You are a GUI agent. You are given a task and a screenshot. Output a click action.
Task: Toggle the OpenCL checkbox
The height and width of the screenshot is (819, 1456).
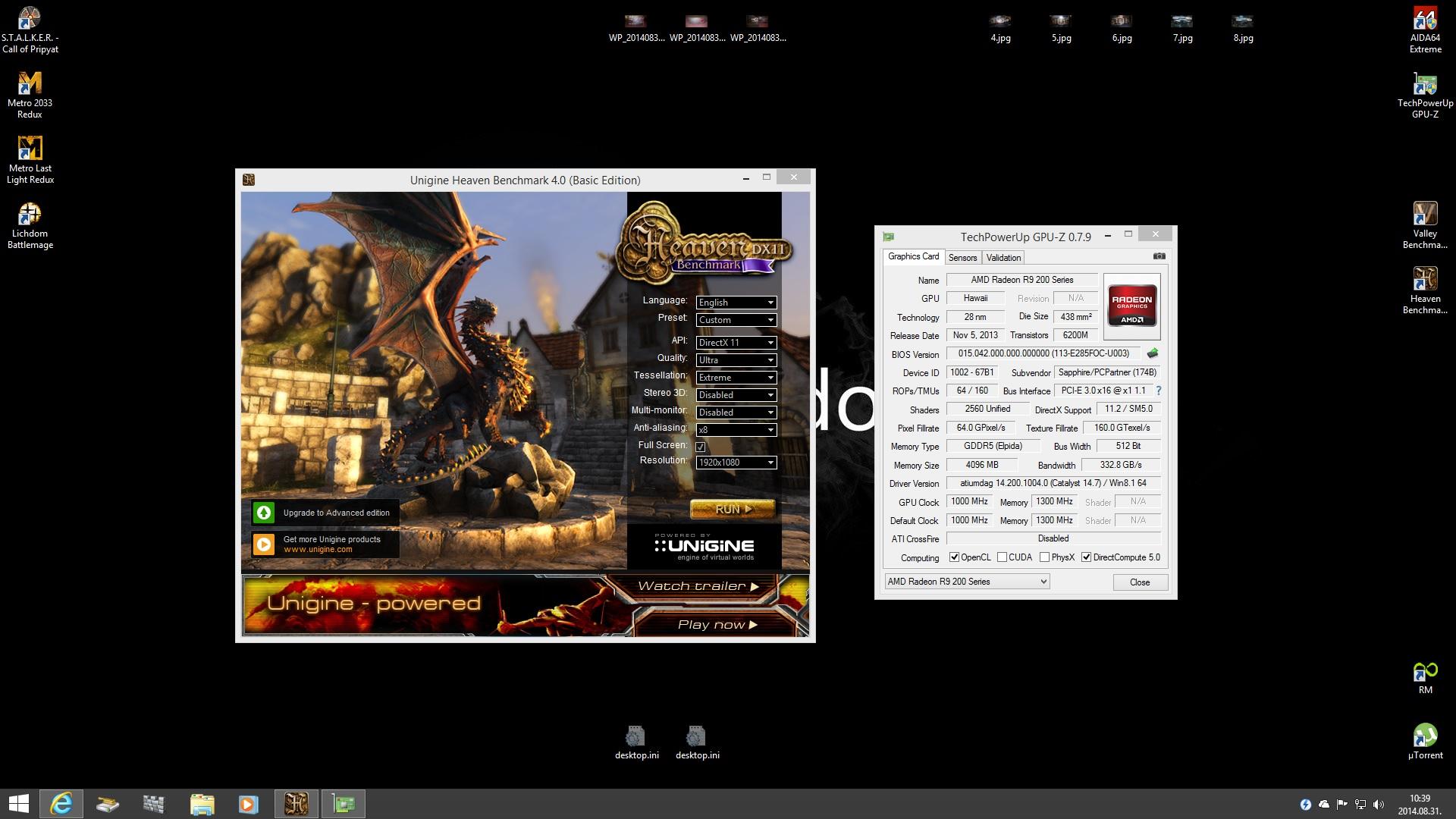[x=954, y=557]
